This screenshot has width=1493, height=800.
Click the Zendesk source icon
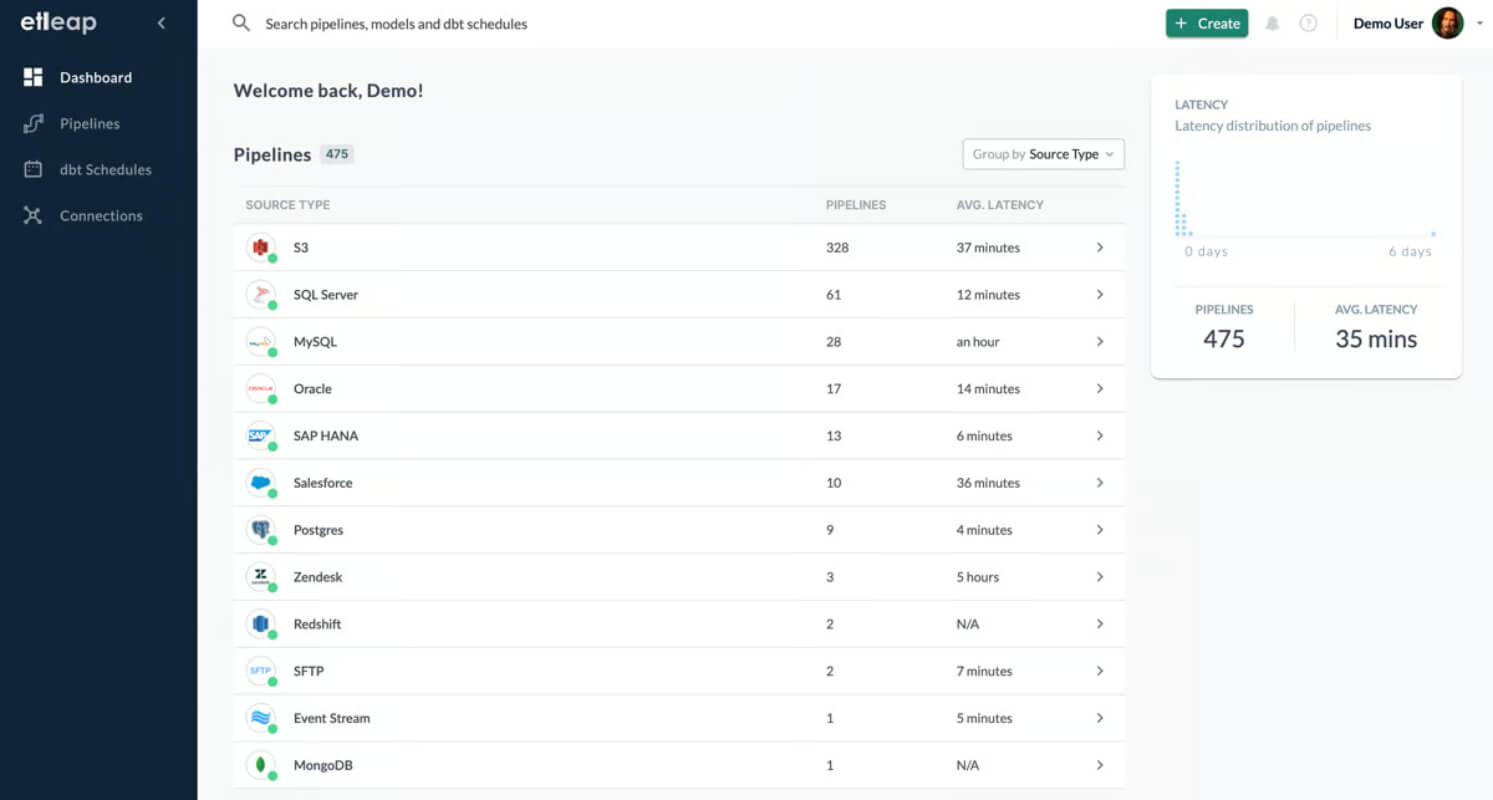click(x=261, y=576)
